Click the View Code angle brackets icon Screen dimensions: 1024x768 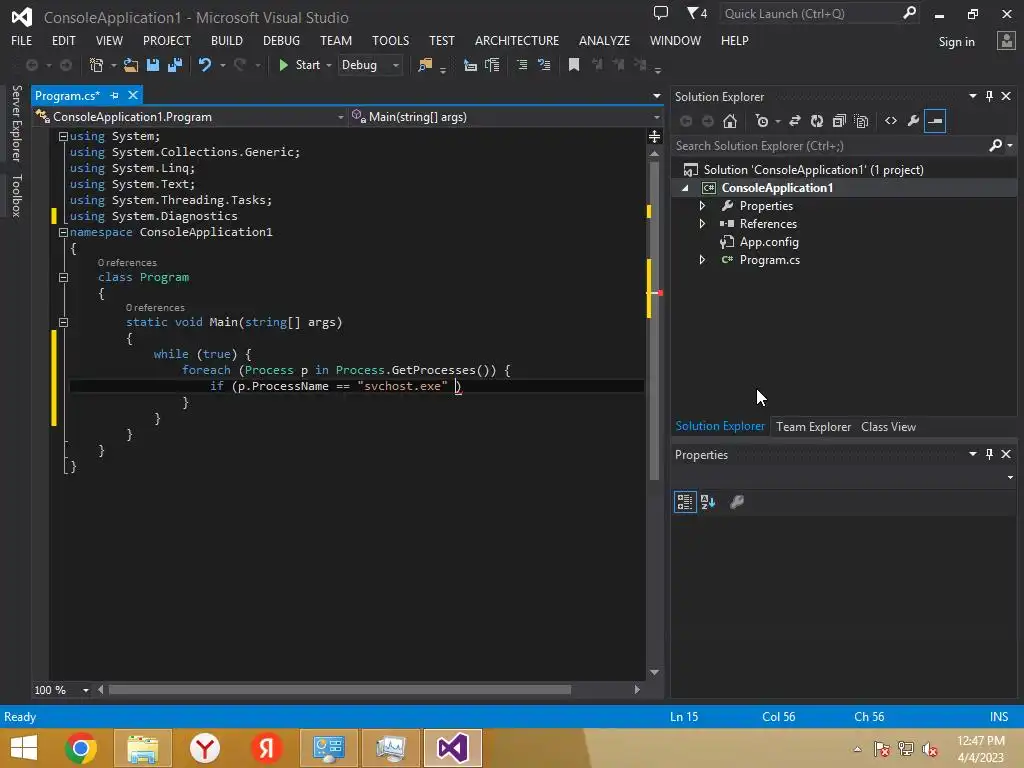pos(891,121)
